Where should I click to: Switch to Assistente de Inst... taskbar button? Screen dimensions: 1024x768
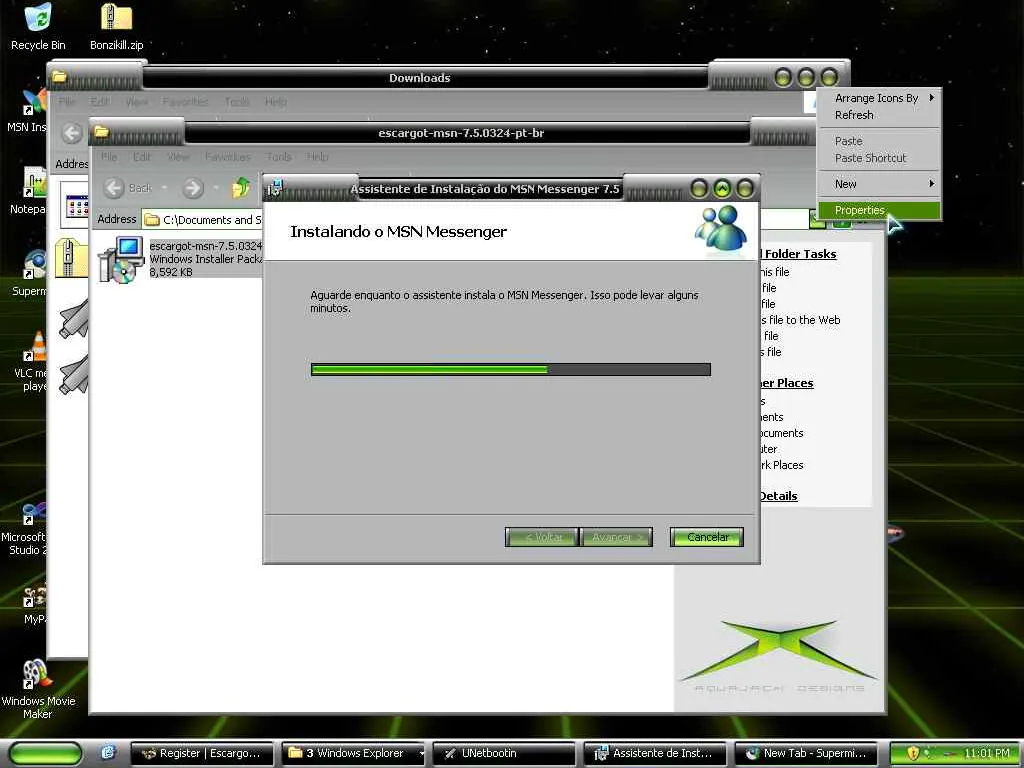[x=655, y=753]
